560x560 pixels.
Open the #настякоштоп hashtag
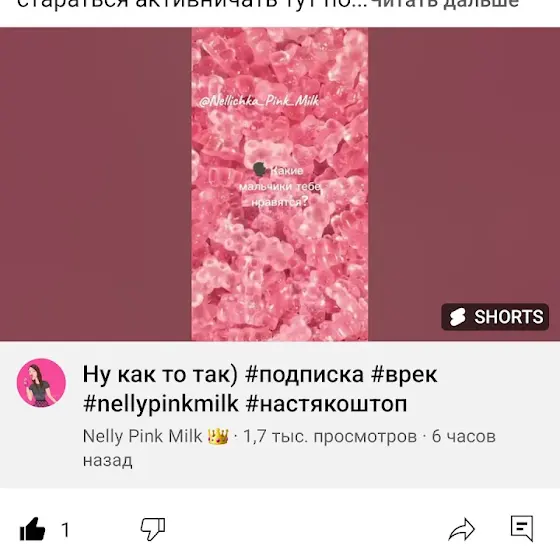pos(326,404)
